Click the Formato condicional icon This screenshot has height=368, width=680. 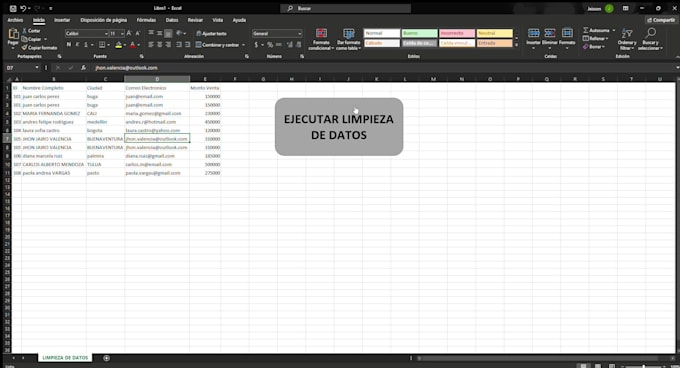coord(321,34)
